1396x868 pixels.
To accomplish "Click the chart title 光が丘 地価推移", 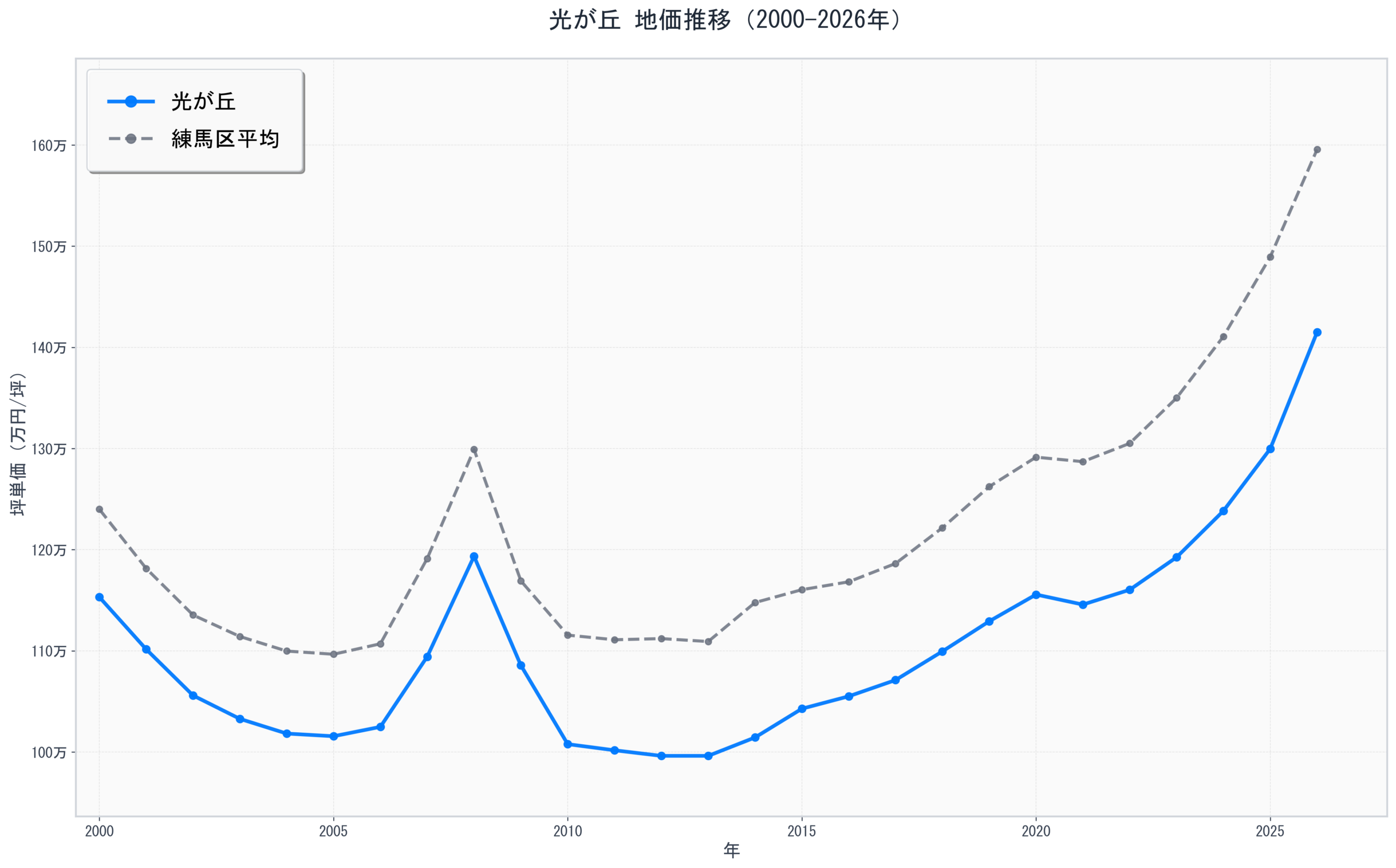I will (x=724, y=20).
